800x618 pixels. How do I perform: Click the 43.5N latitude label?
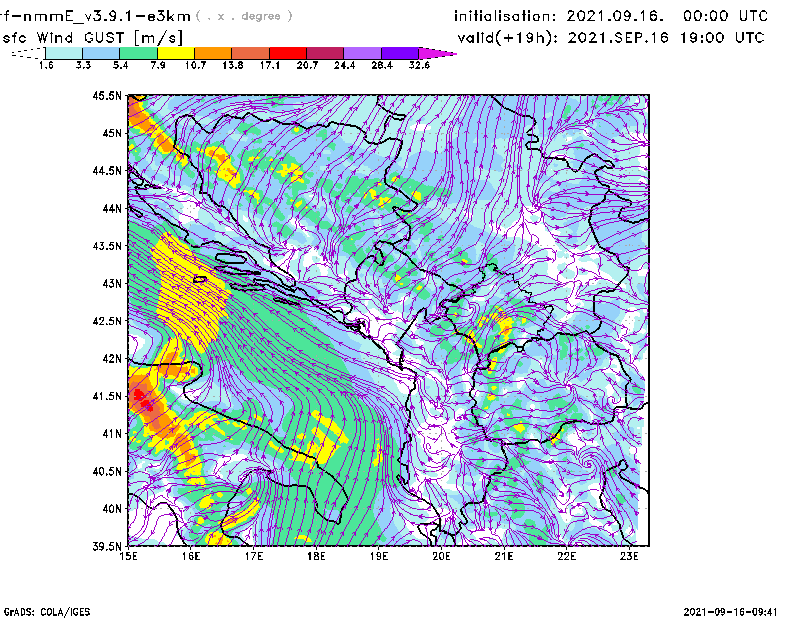[x=107, y=246]
